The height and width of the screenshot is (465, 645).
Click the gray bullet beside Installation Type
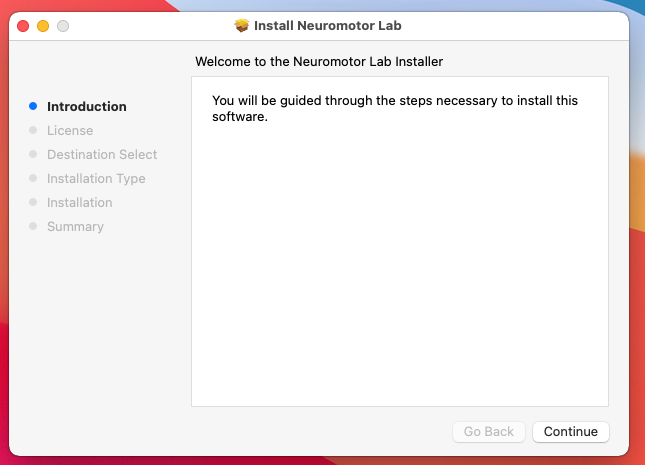[33, 178]
